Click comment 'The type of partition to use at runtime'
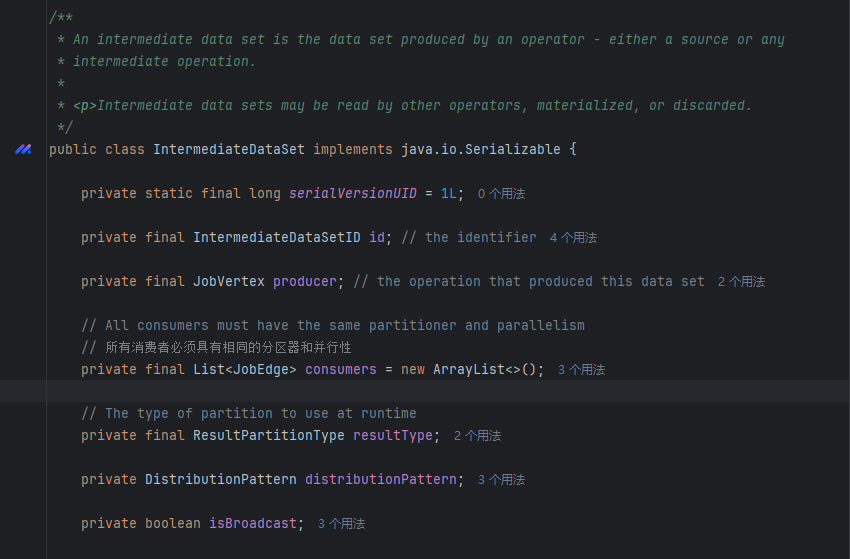The height and width of the screenshot is (559, 850). (x=261, y=413)
